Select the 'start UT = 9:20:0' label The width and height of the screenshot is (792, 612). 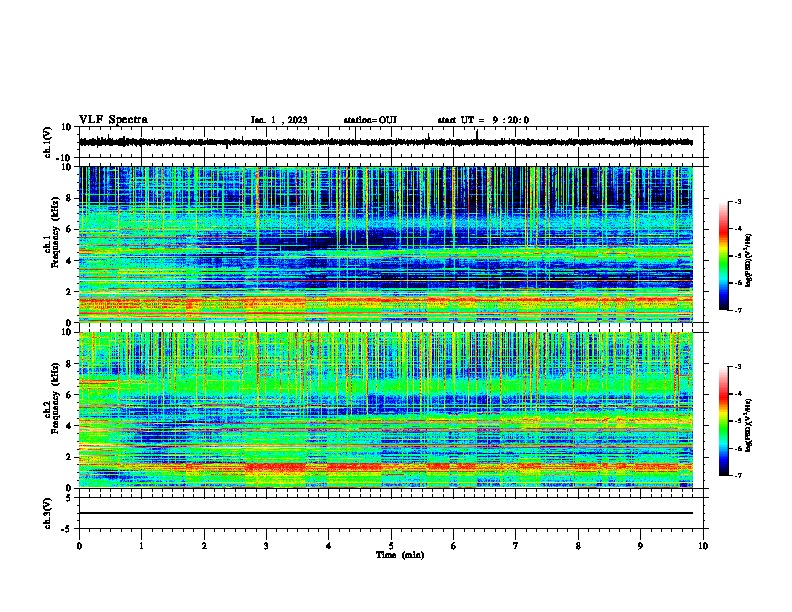483,120
